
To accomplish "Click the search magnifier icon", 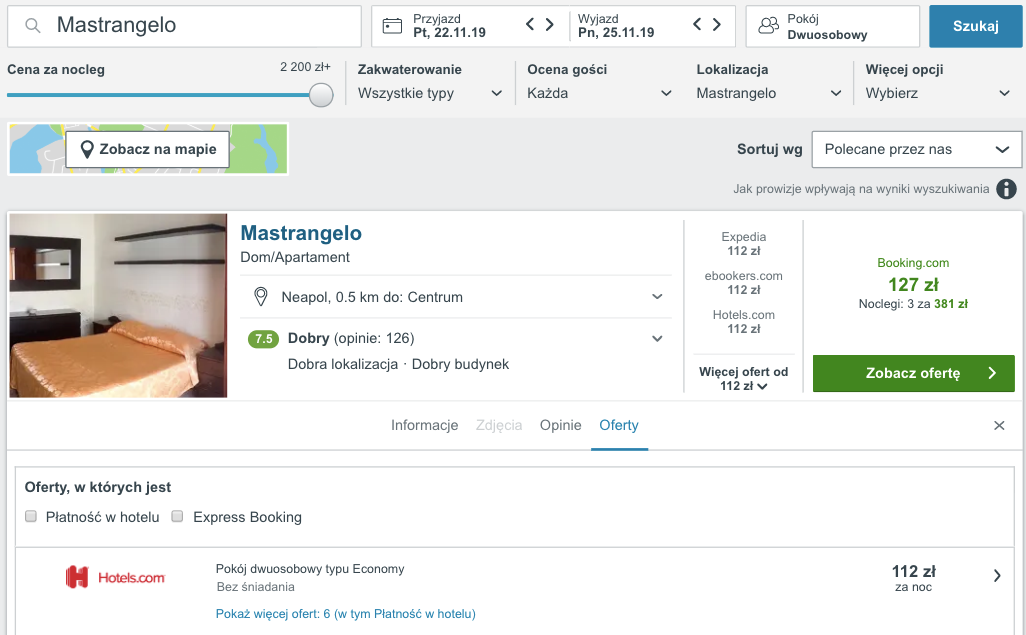I will tap(33, 26).
